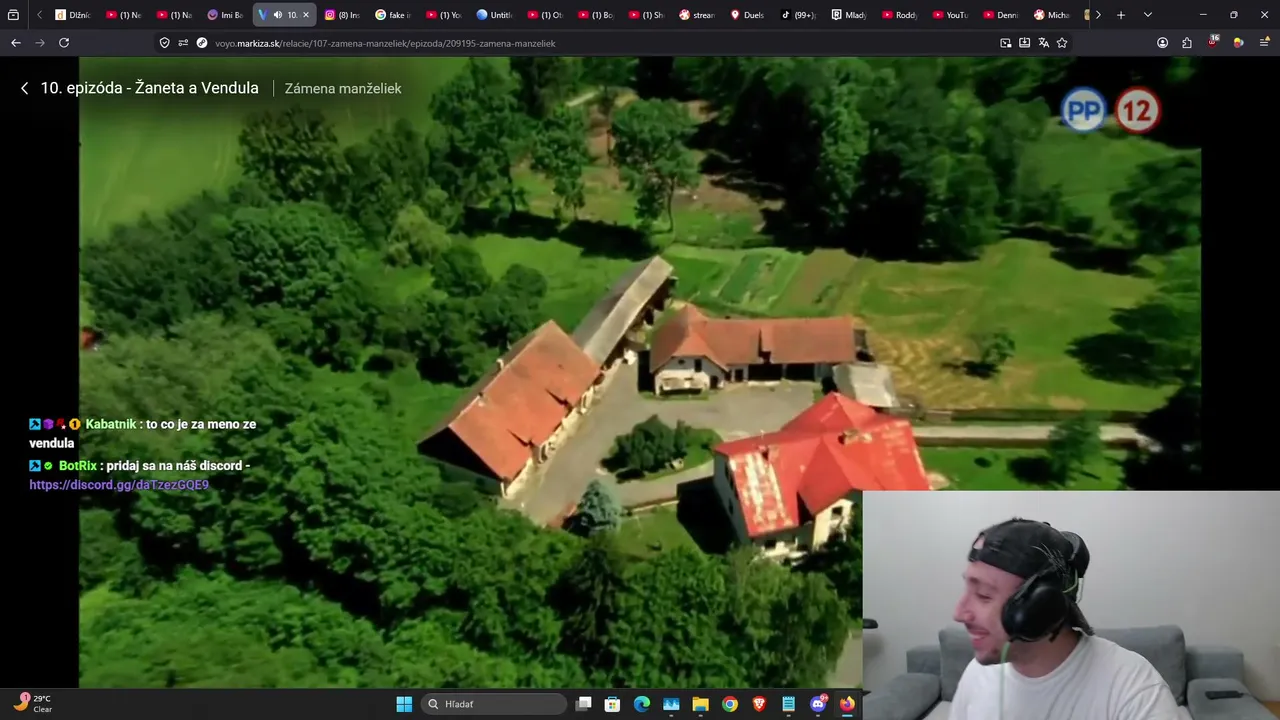
Task: Switch to the Dlžníc tab
Action: [x=73, y=15]
